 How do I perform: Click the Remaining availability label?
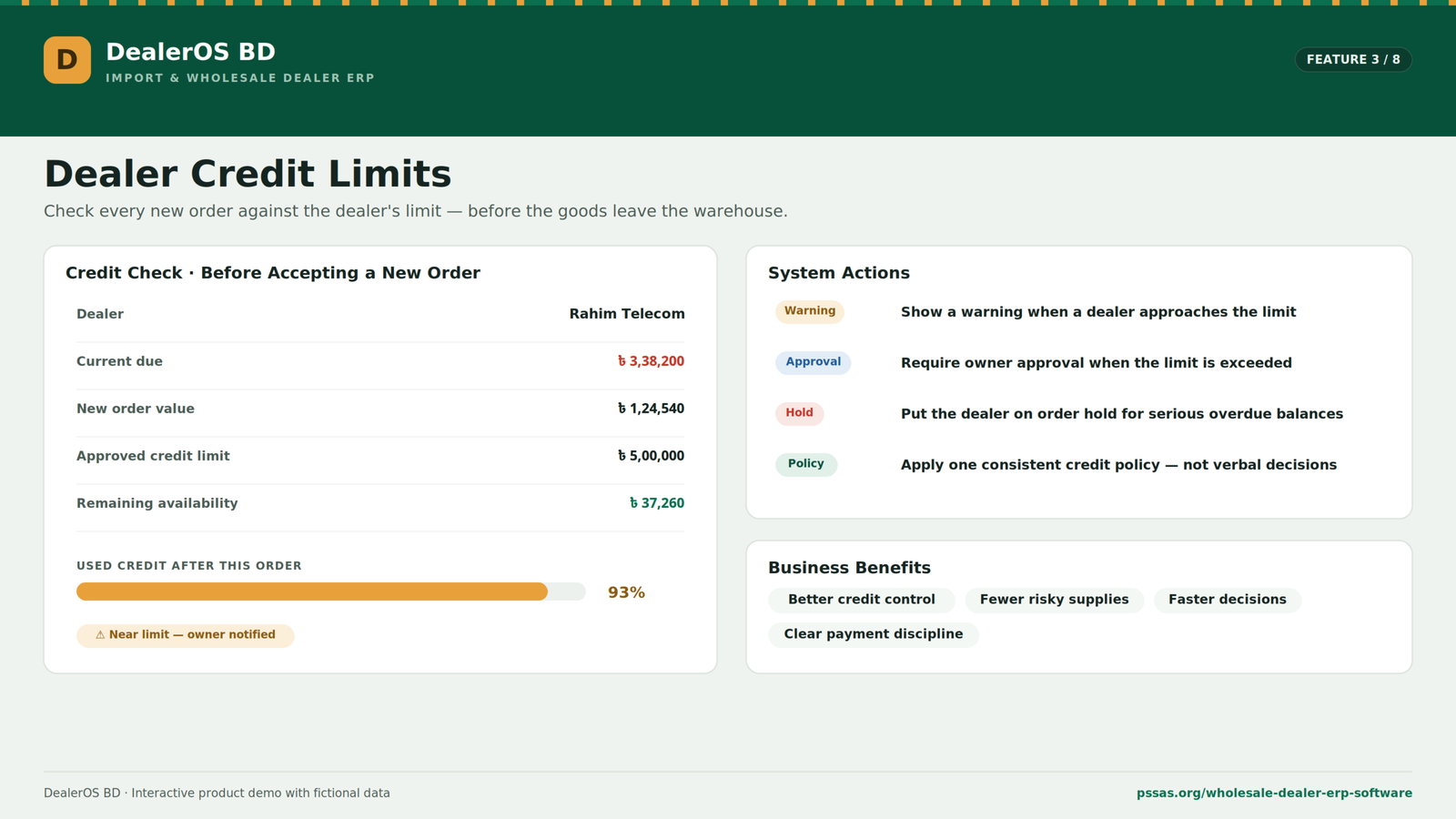(157, 503)
